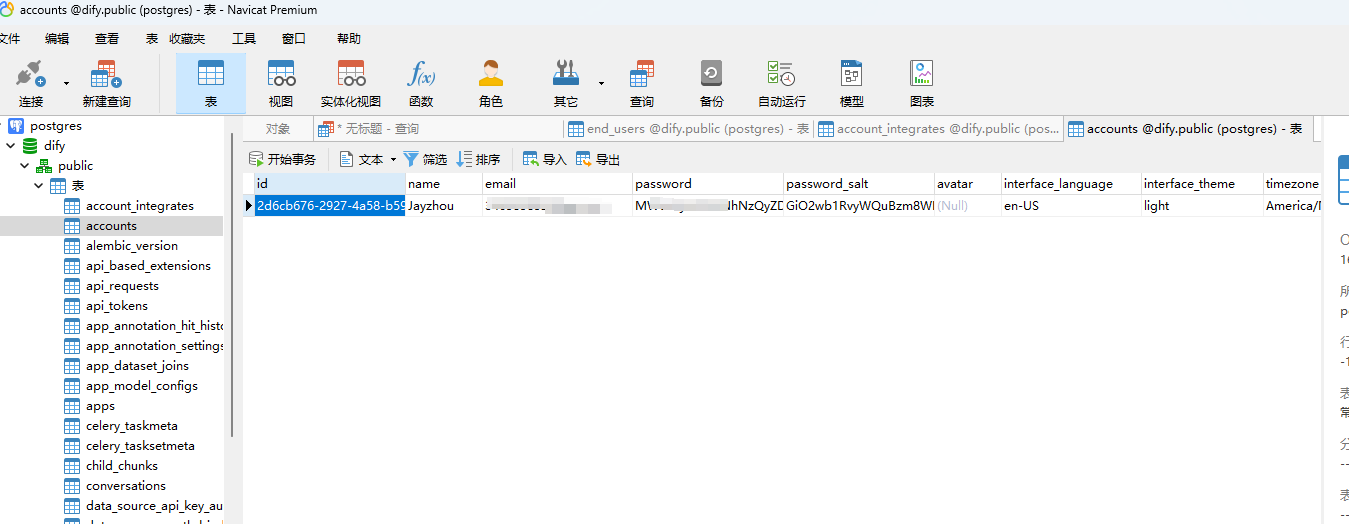Switch to the 无标题 - 查询 tab

438,129
